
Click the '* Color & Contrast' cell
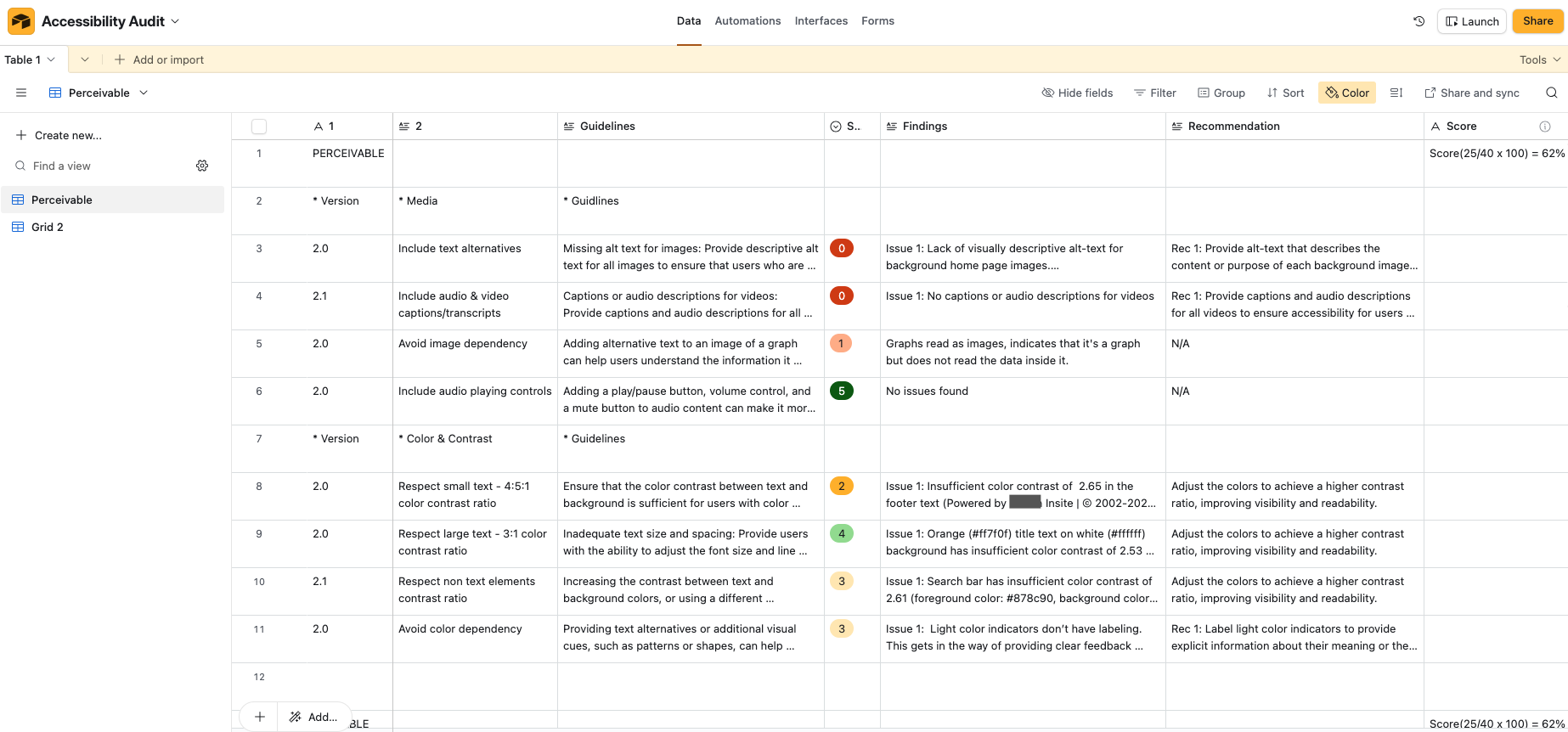click(x=475, y=449)
